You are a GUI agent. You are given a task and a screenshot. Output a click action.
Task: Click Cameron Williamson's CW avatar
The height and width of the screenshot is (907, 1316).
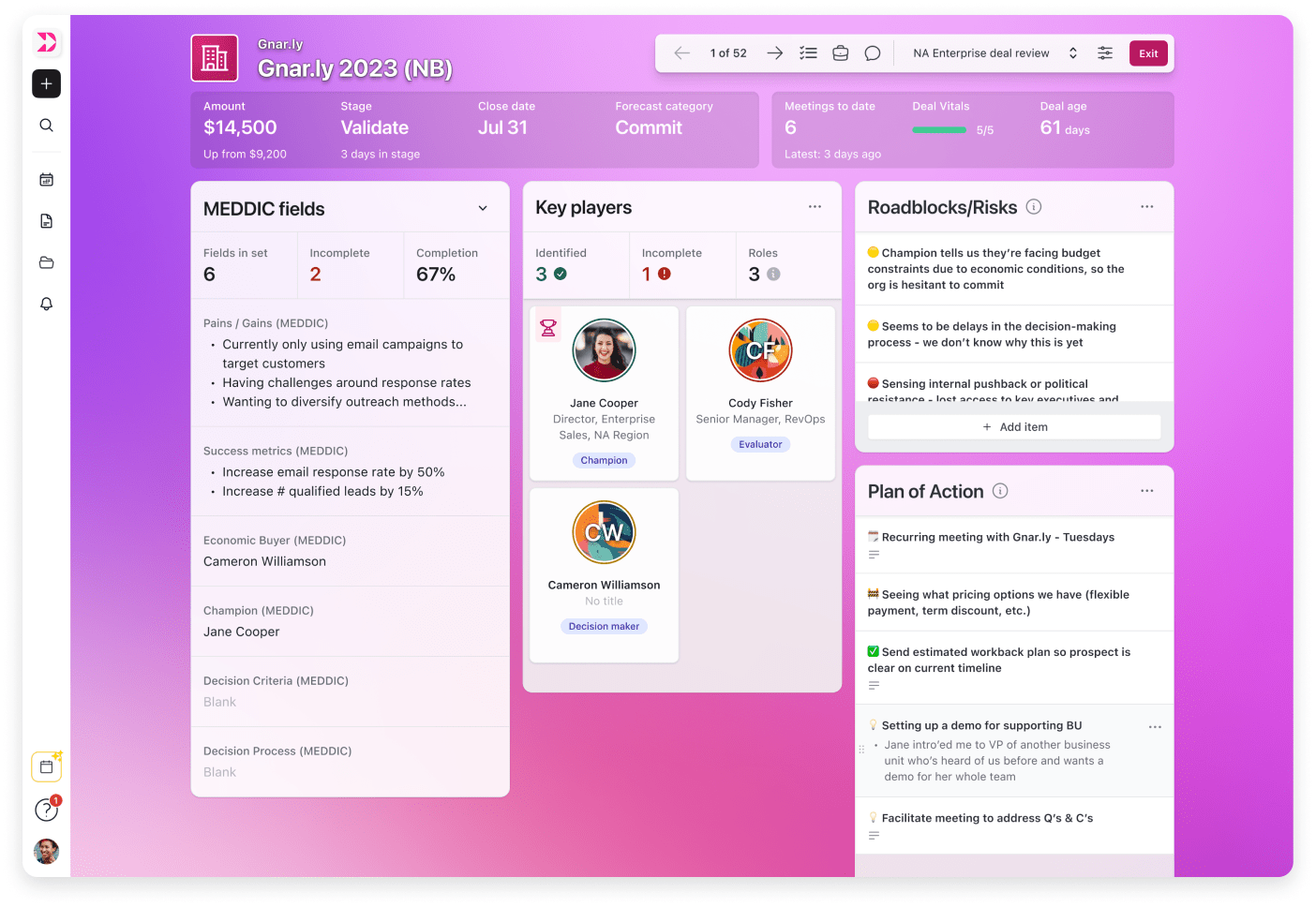(x=604, y=532)
